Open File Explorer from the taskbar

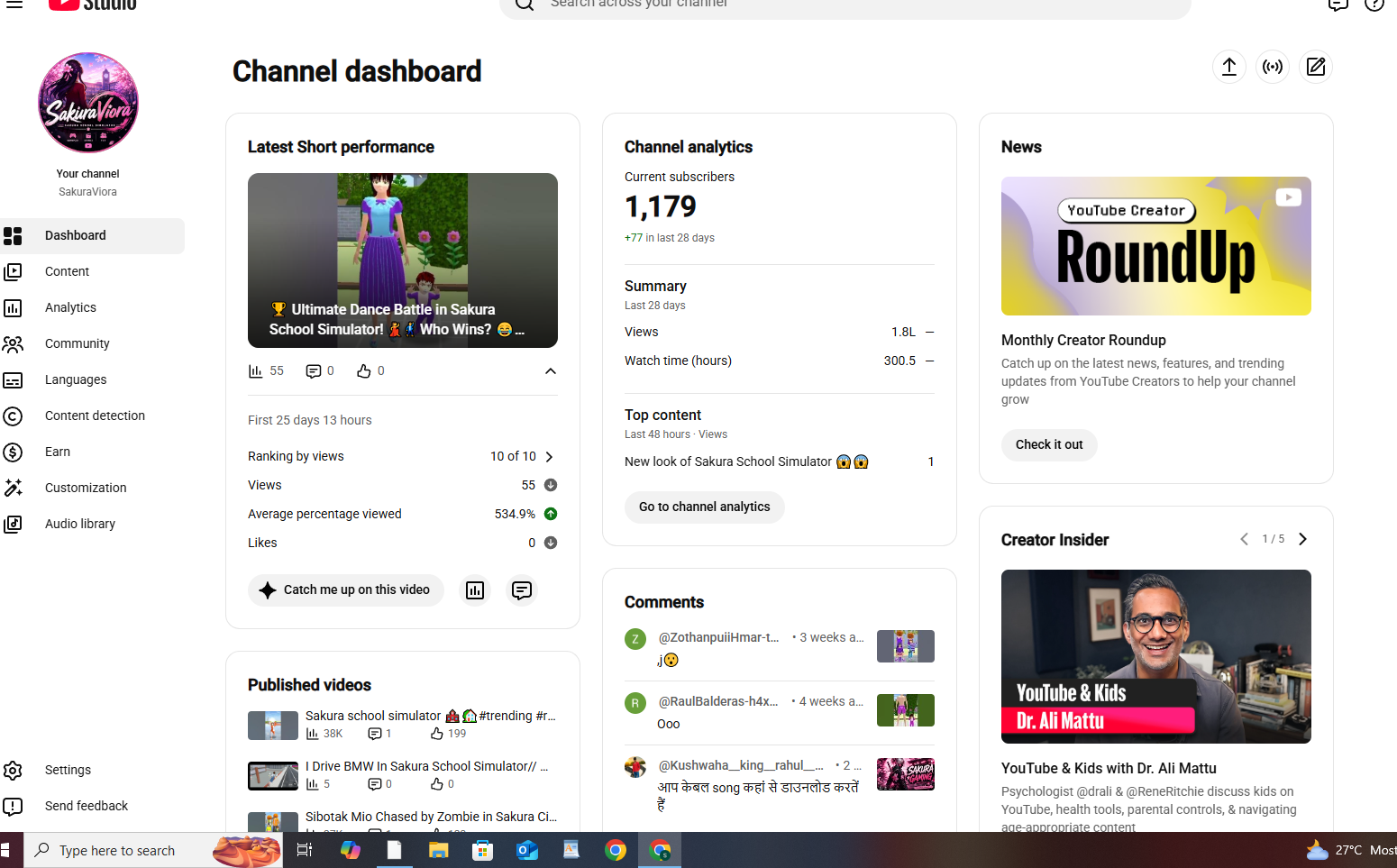439,850
